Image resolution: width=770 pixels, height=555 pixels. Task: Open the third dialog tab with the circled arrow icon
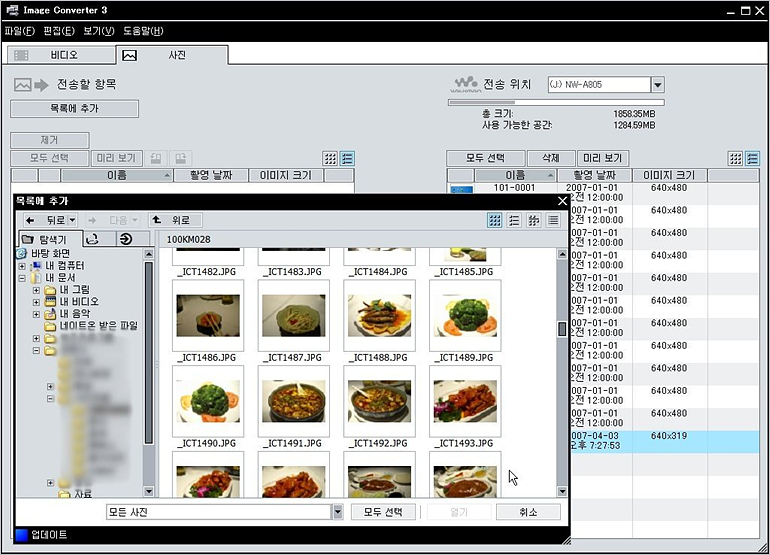[x=126, y=239]
